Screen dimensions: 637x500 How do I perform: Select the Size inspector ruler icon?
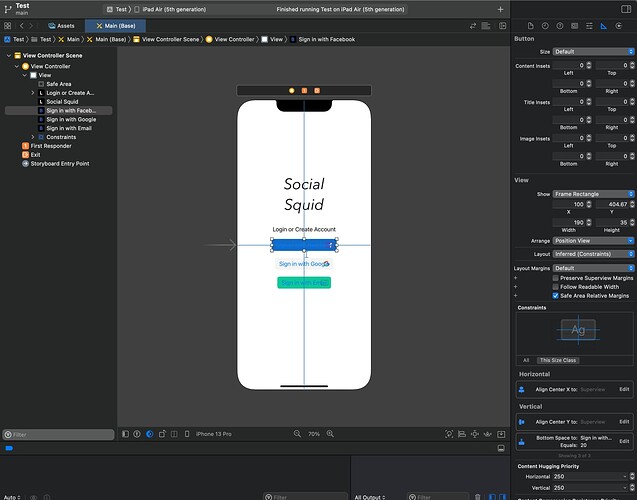click(604, 26)
